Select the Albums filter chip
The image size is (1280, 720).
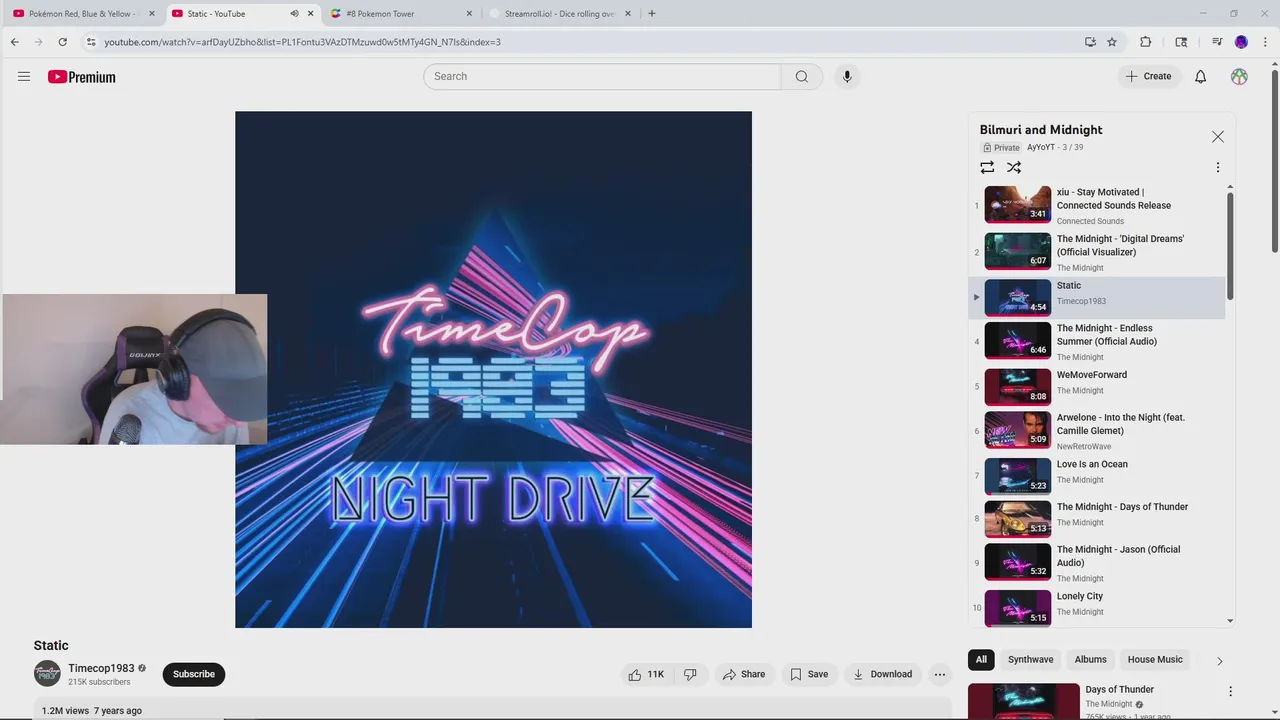click(1090, 659)
